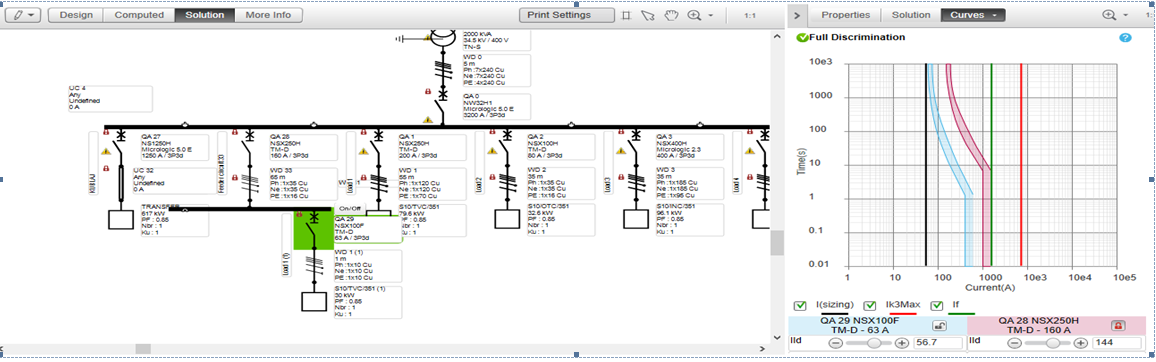Uncheck the If curve checkbox
The image size is (1156, 362).
coord(937,305)
